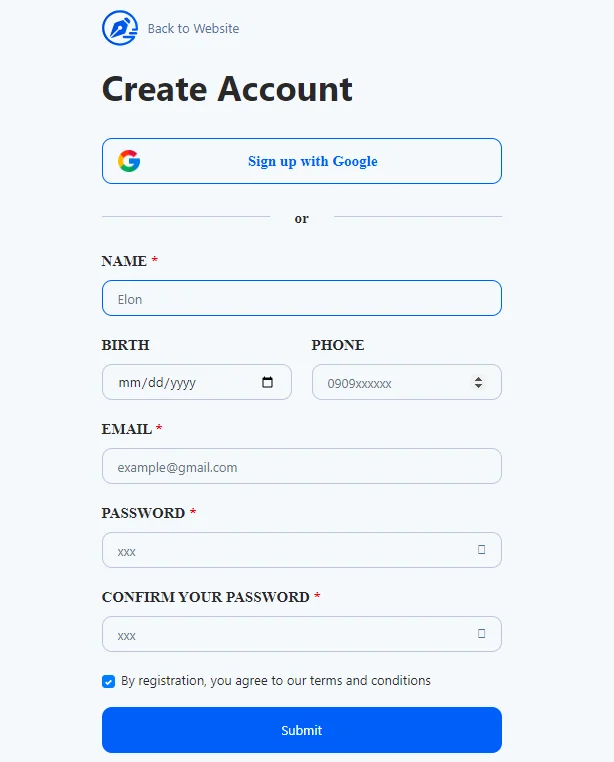The height and width of the screenshot is (762, 614).
Task: Click the EMAIL field label
Action: click(127, 429)
